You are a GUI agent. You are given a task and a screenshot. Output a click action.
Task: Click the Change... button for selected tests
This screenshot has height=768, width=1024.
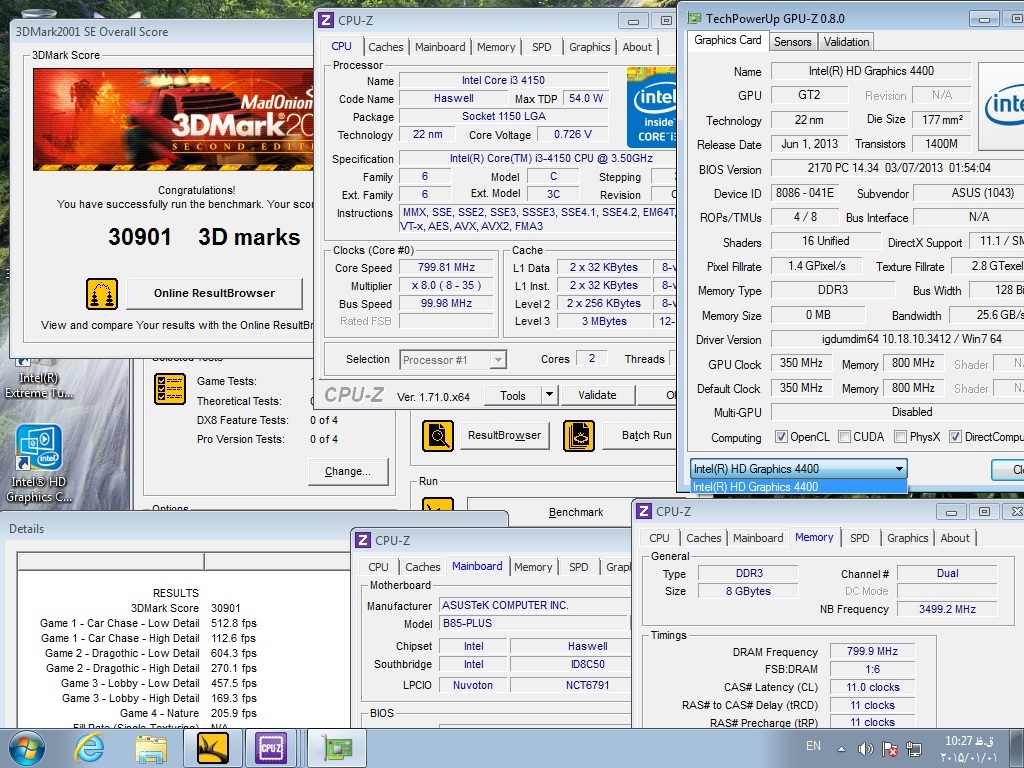[347, 471]
